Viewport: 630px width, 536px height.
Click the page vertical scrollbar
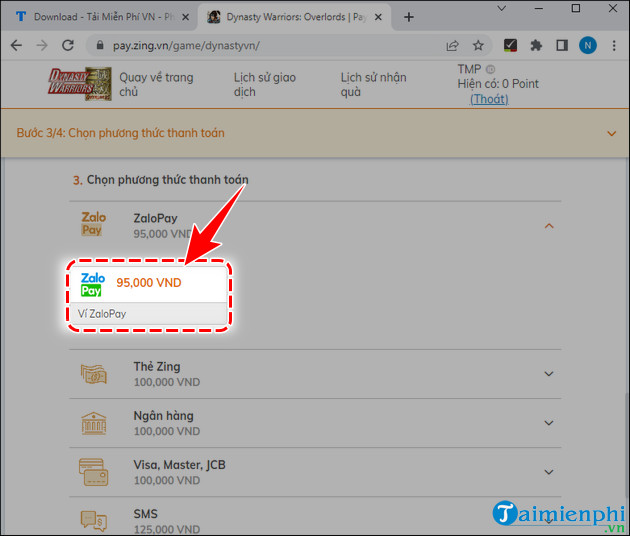pyautogui.click(x=627, y=446)
